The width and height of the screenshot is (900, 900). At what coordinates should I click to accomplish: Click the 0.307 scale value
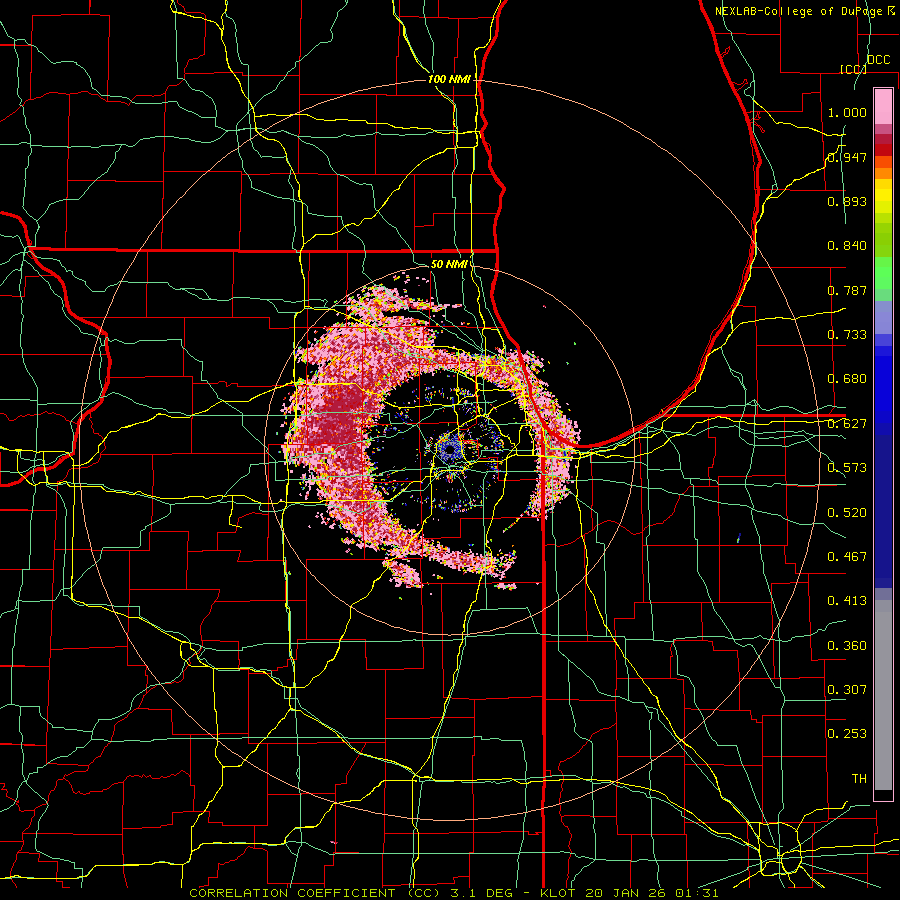(x=847, y=690)
